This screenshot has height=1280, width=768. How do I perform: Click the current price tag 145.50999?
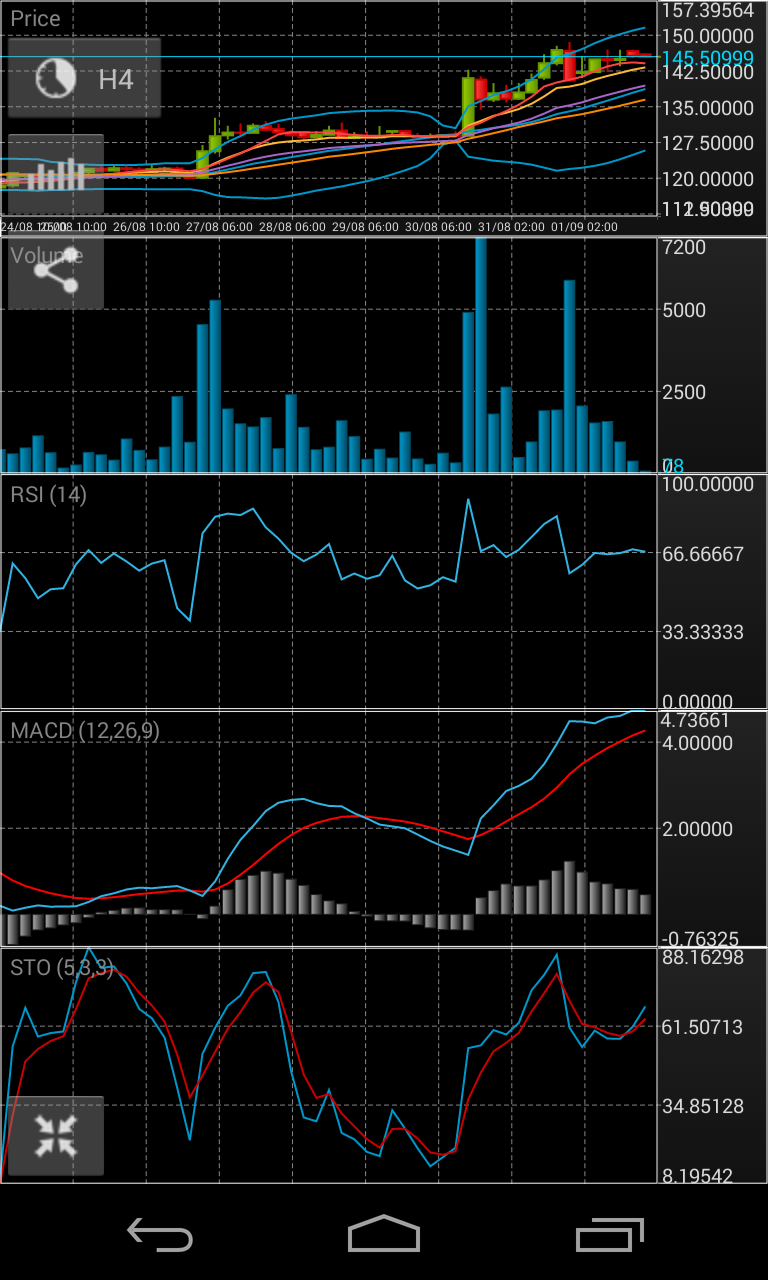pyautogui.click(x=708, y=59)
